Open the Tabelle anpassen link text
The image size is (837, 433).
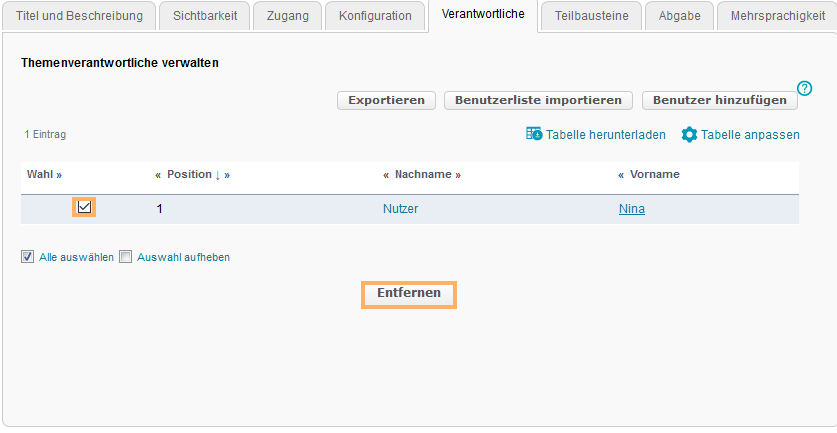[x=750, y=135]
